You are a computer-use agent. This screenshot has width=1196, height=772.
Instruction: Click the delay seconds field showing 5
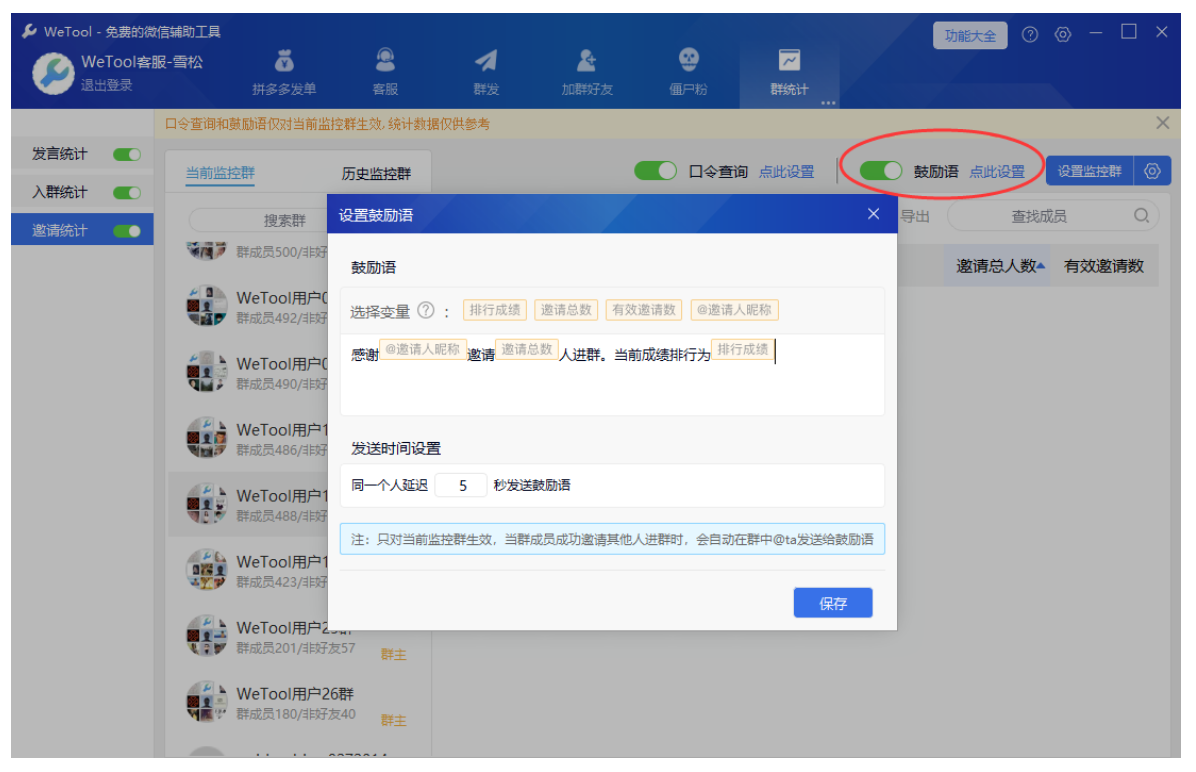coord(461,485)
